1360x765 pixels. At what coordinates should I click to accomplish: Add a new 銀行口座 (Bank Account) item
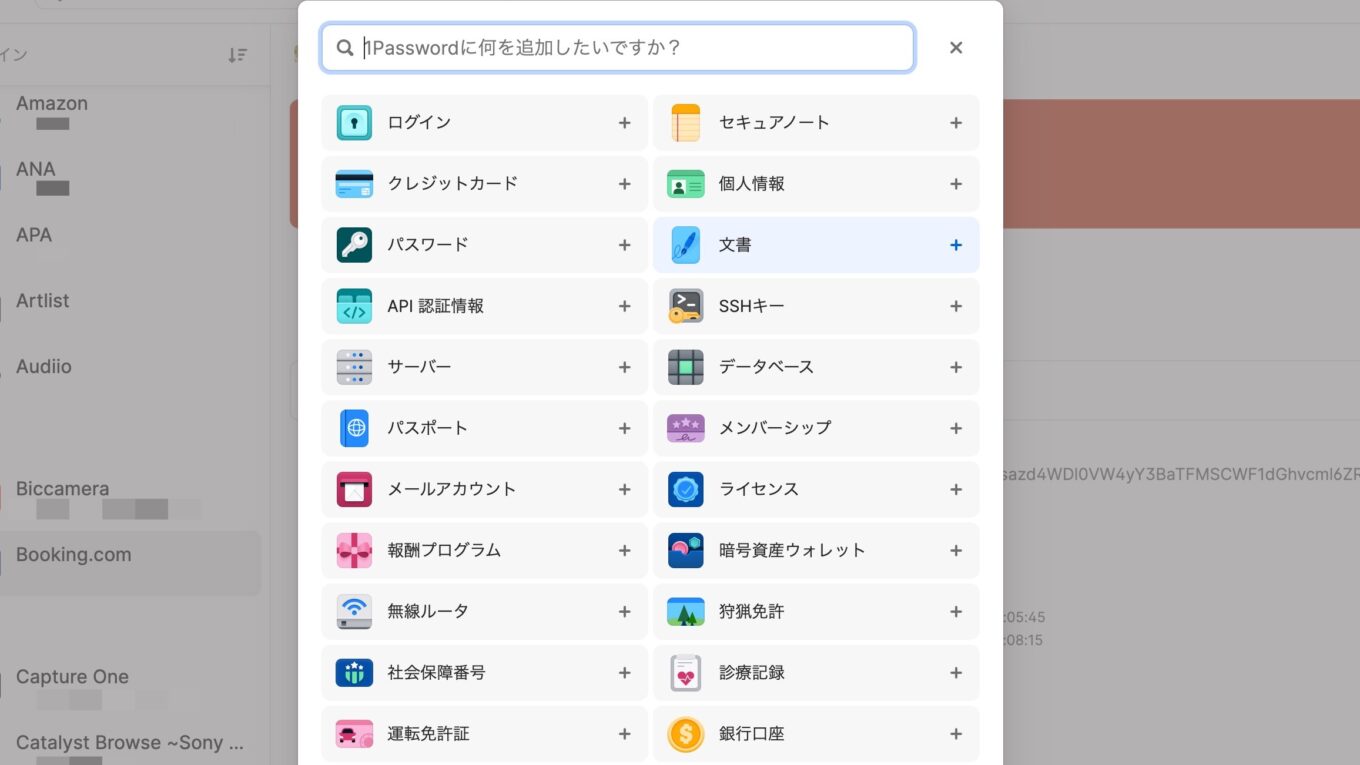[955, 733]
